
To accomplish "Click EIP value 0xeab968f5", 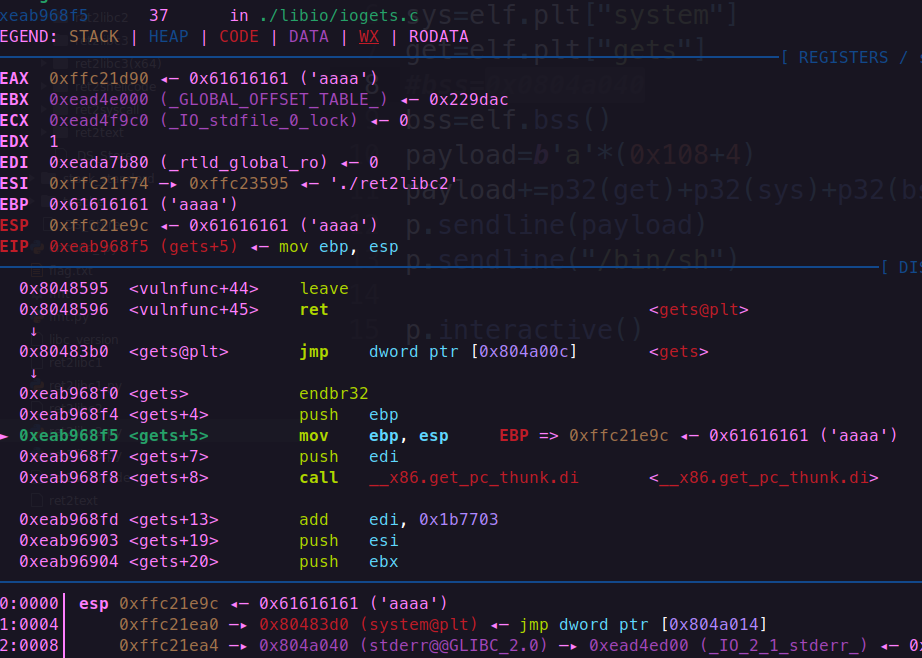I will click(x=99, y=247).
